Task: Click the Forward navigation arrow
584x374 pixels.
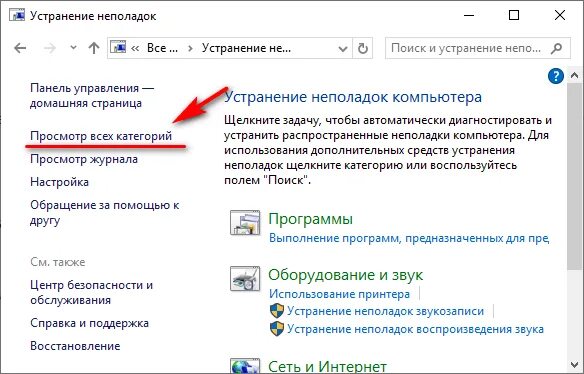Action: tap(50, 48)
